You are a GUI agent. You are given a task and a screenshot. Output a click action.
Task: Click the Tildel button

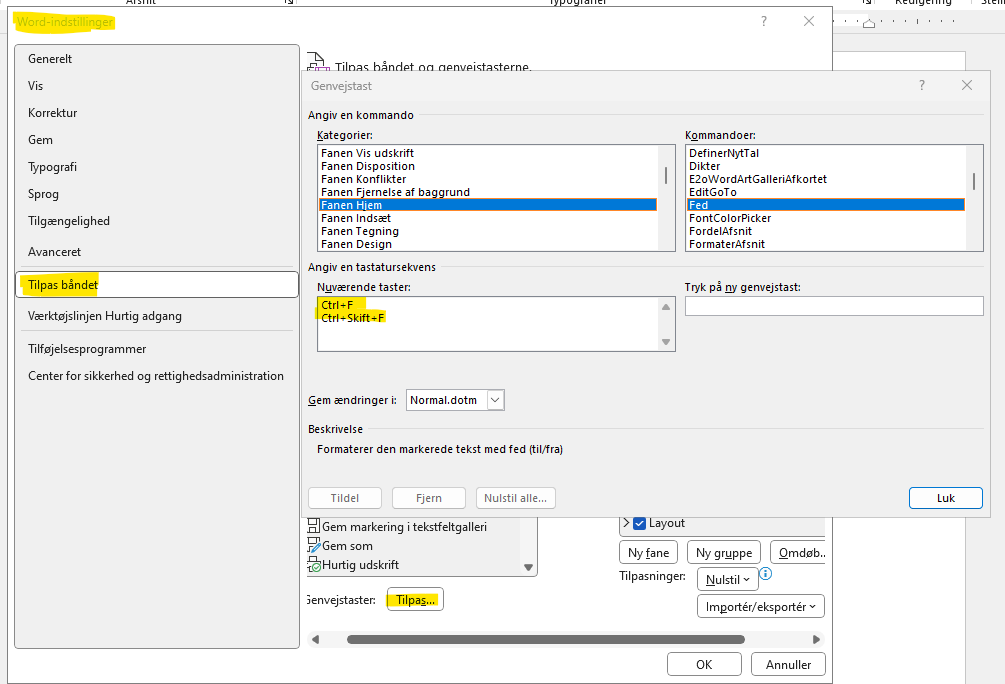345,498
